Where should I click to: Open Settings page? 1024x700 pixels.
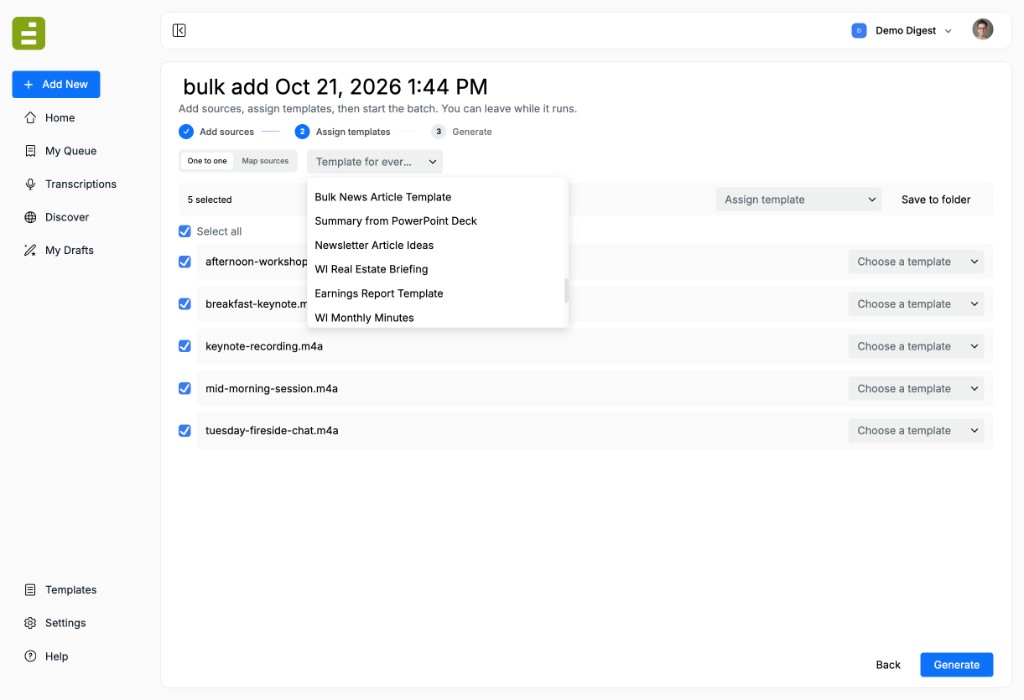(65, 623)
